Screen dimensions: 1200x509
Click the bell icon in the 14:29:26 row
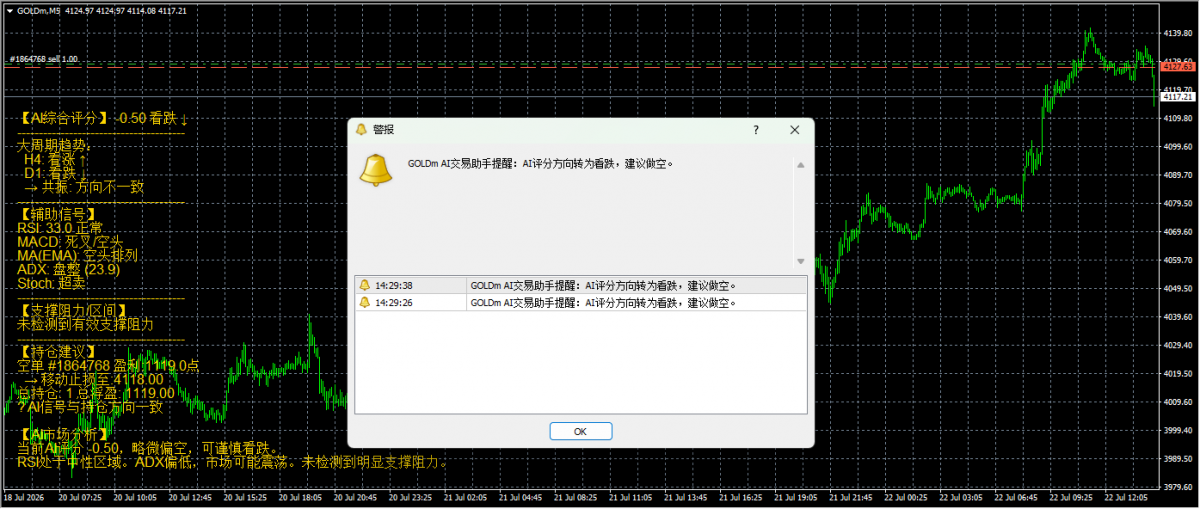click(365, 302)
